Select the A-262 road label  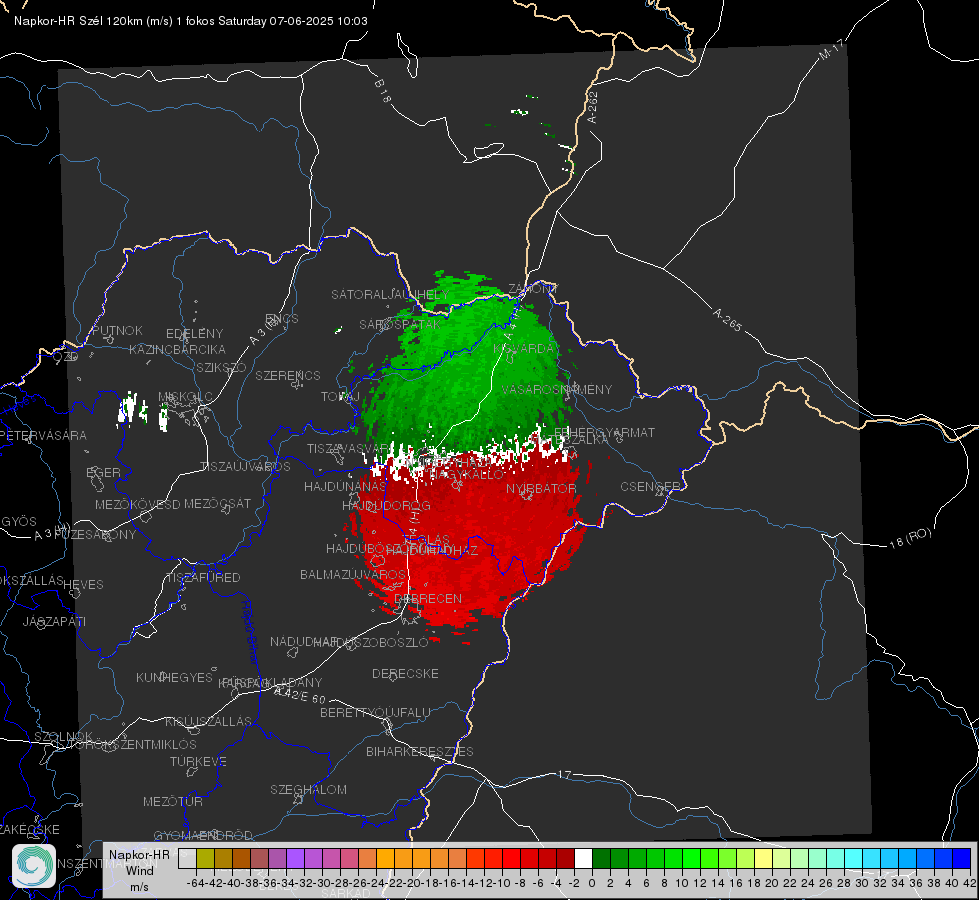(x=593, y=107)
